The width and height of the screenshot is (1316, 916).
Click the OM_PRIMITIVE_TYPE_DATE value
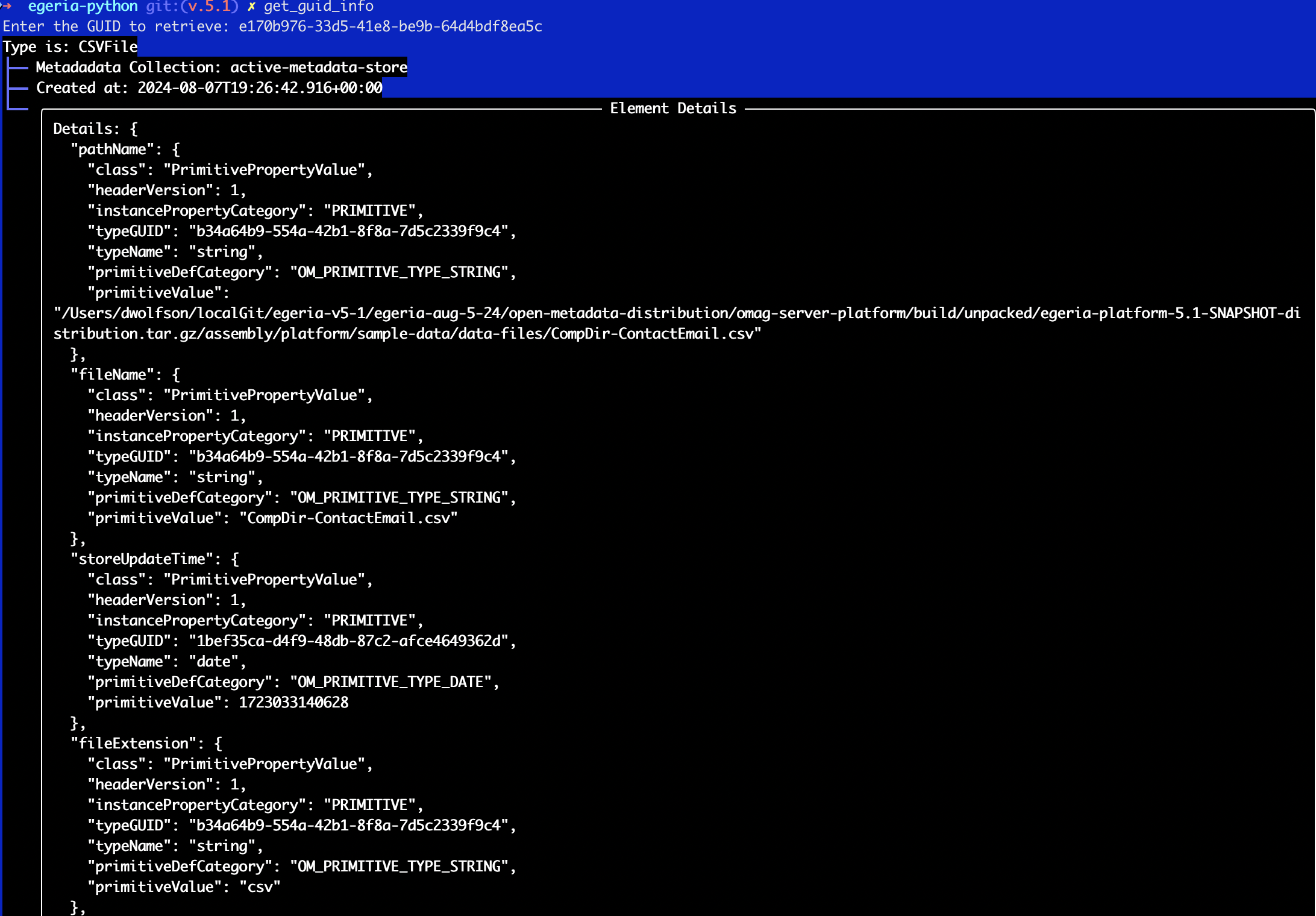(x=391, y=682)
